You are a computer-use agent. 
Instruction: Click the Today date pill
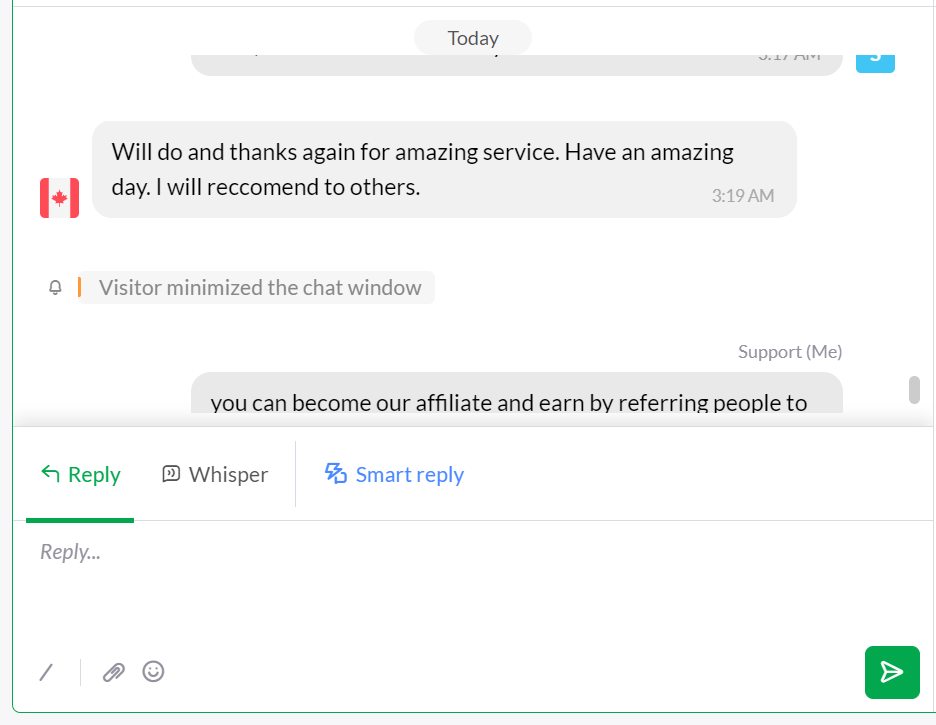click(x=473, y=39)
